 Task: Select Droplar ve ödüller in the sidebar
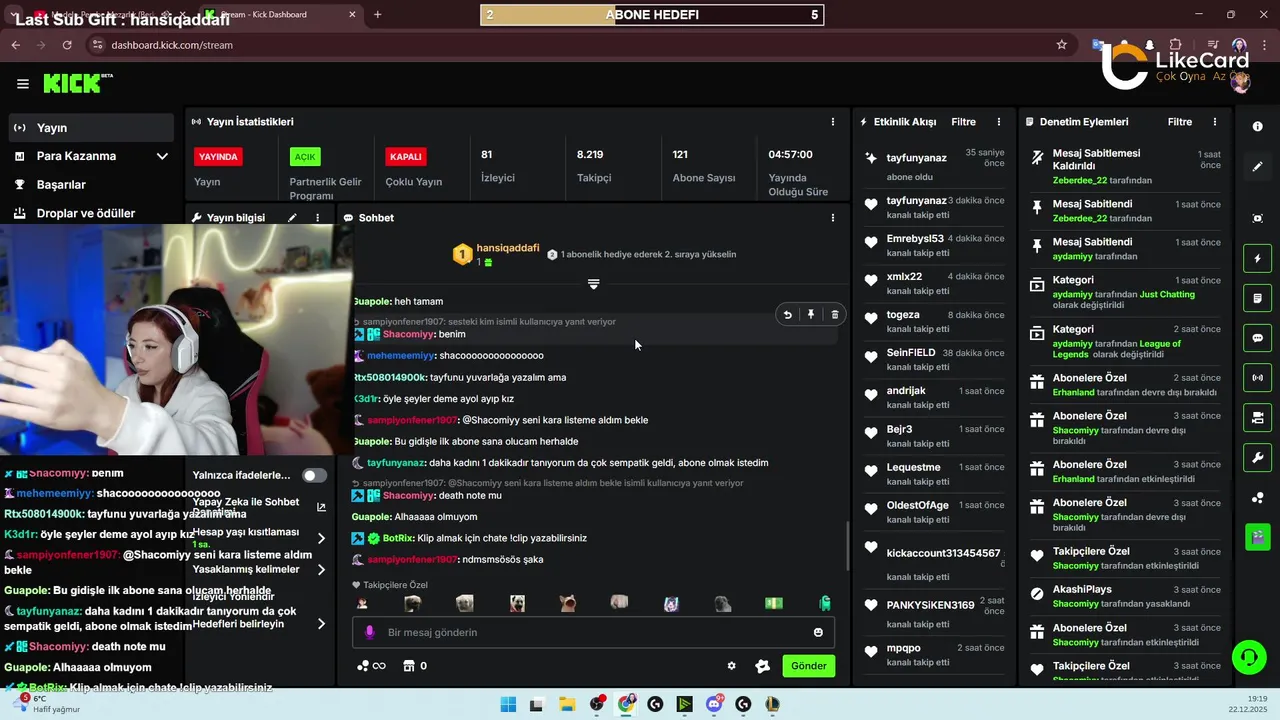pos(91,213)
